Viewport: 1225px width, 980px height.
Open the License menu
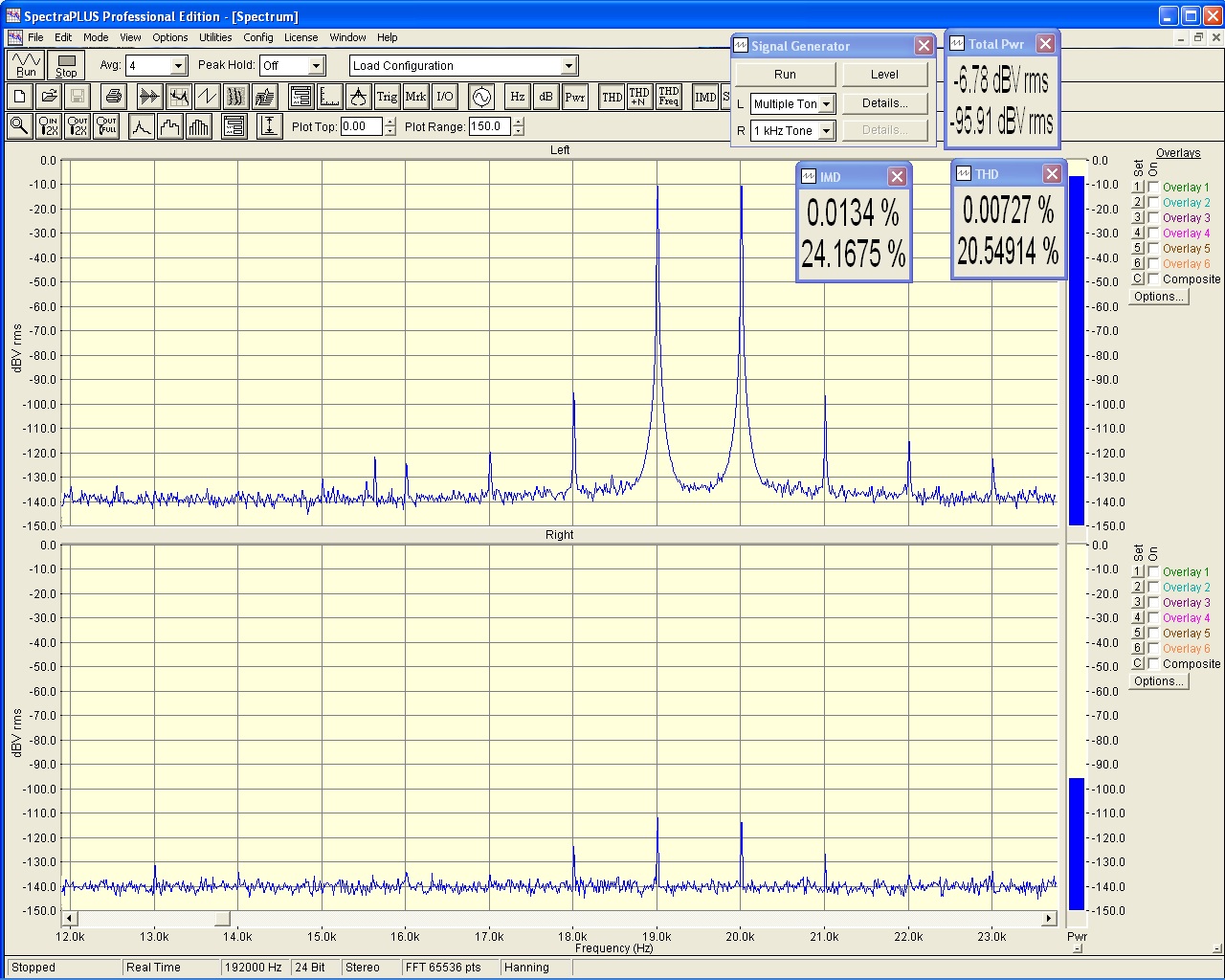(x=301, y=37)
